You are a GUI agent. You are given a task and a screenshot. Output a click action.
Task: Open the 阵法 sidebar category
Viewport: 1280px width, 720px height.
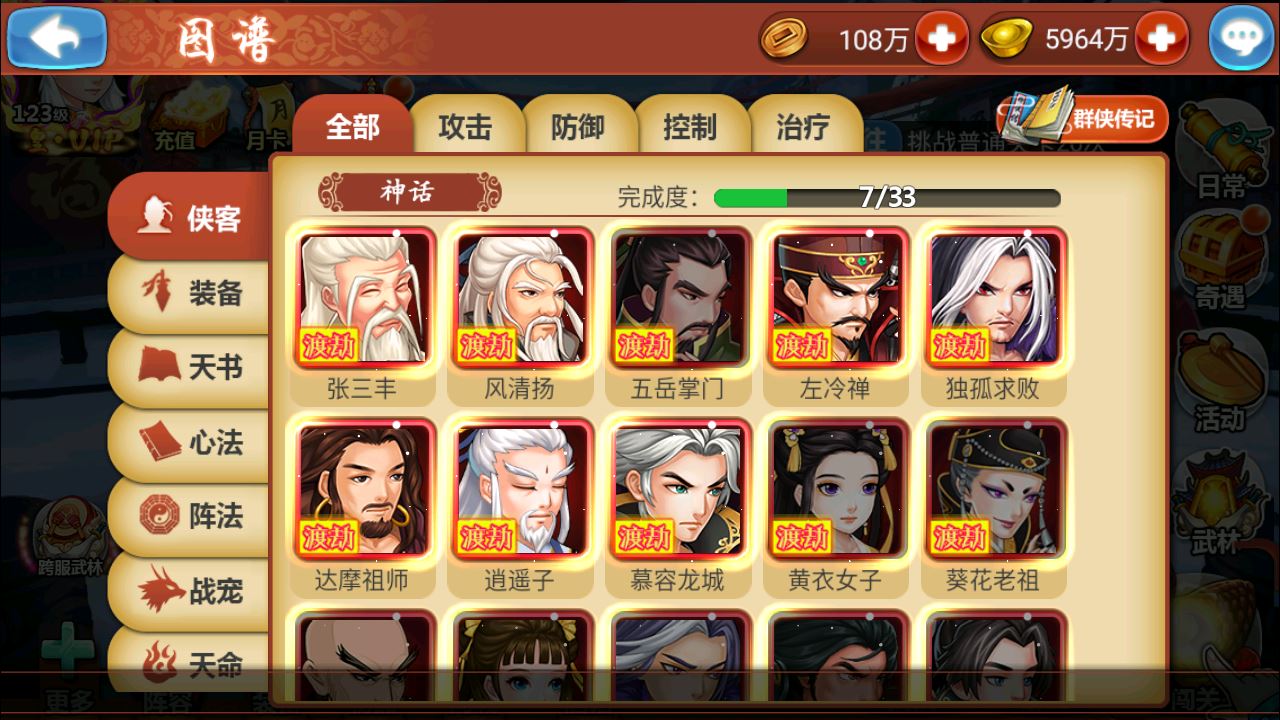tap(190, 516)
